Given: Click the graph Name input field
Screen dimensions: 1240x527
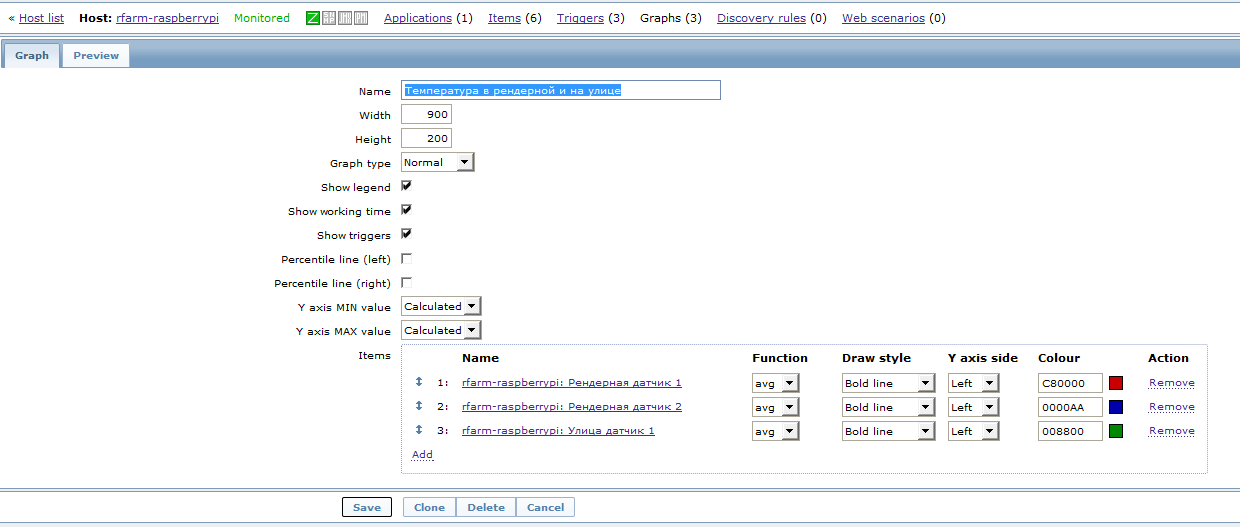Looking at the screenshot, I should pos(560,90).
